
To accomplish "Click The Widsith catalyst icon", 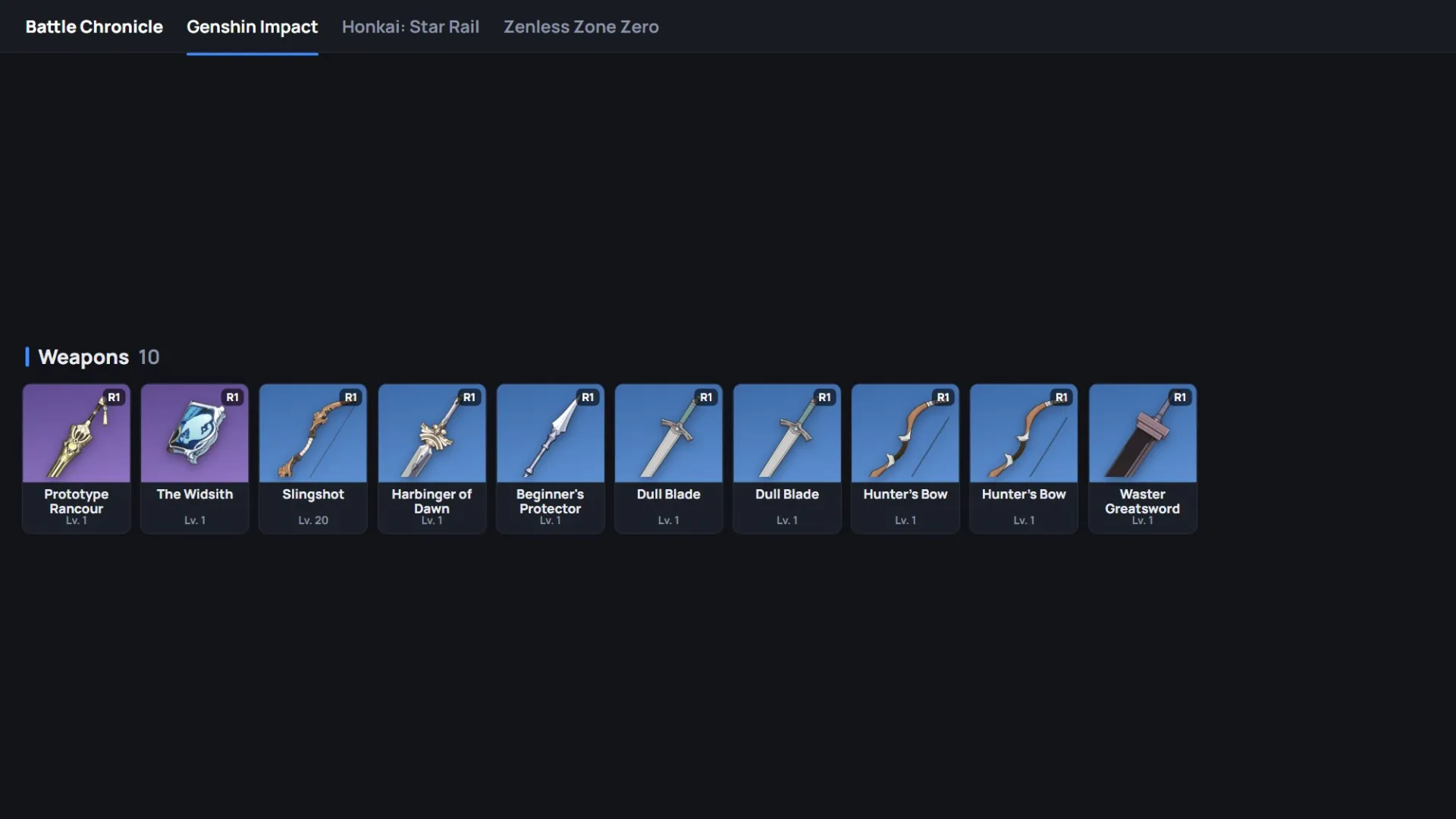I will [194, 433].
